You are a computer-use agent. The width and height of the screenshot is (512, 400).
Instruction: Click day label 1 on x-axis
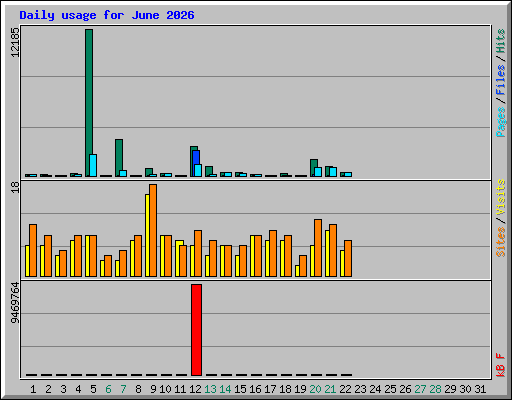[33, 389]
